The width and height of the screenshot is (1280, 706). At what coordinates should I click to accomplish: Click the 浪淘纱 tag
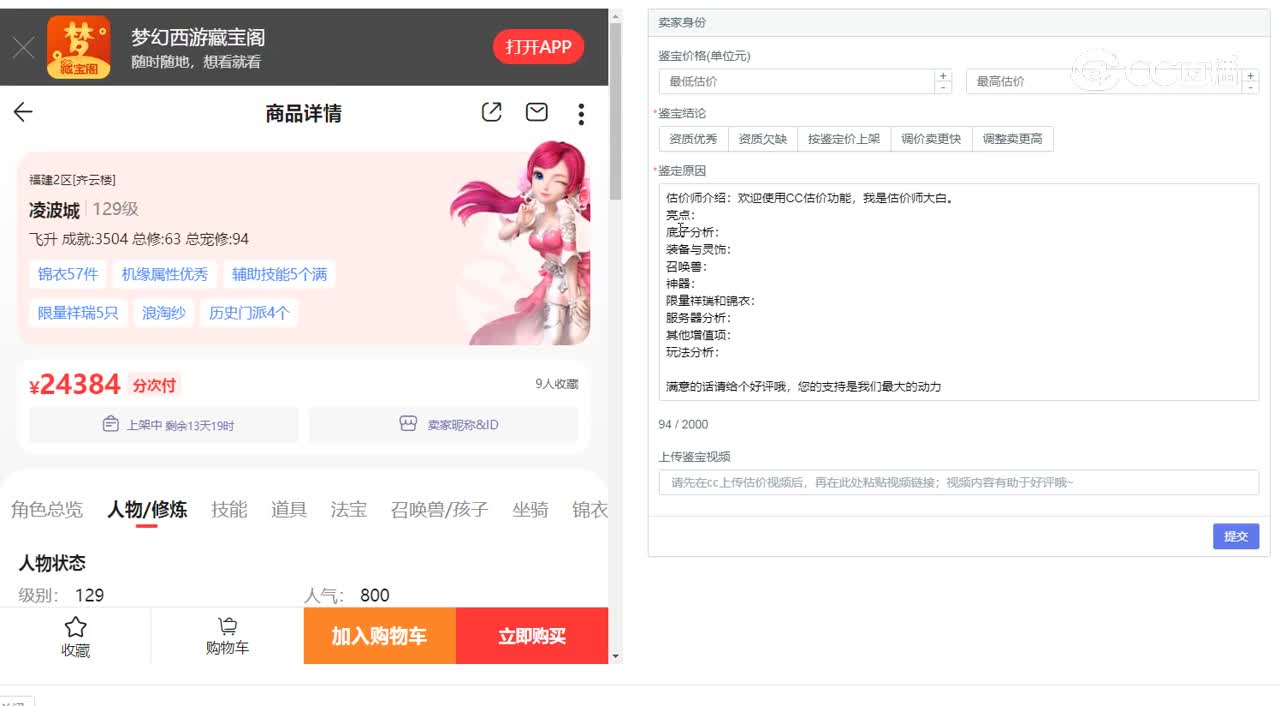coord(164,313)
